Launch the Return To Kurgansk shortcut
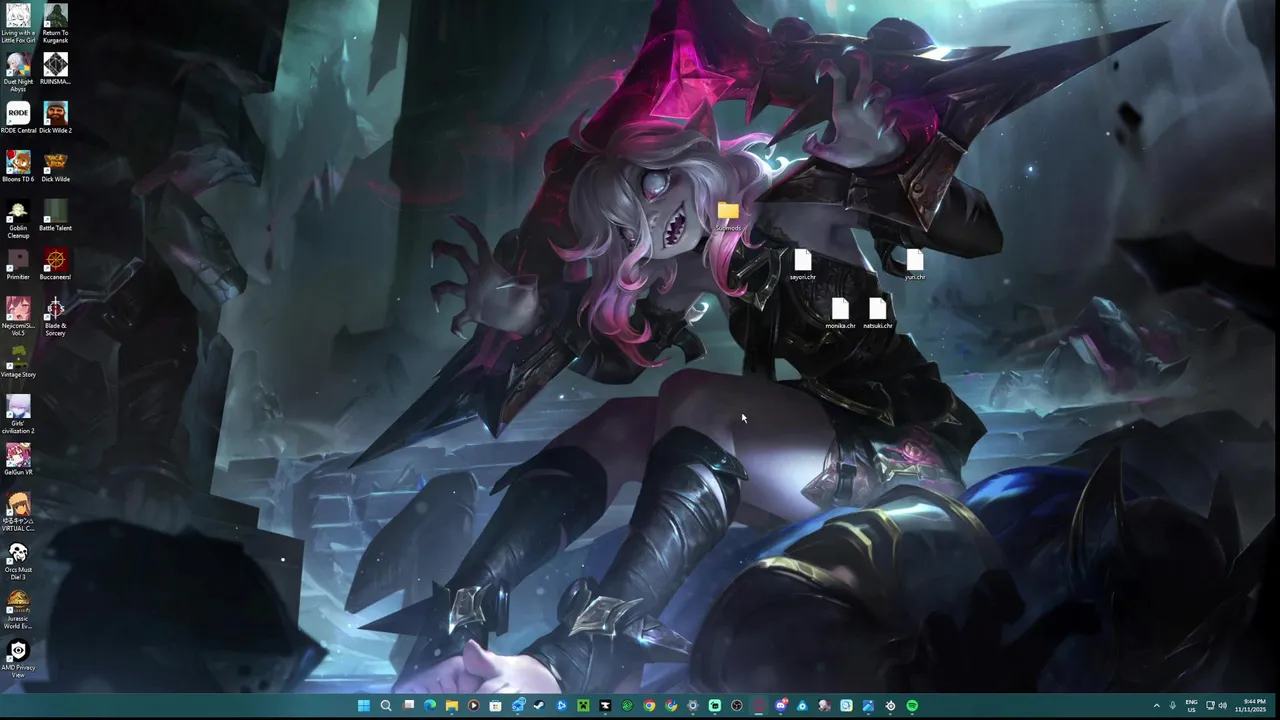Screen dimensions: 1280x720 pyautogui.click(x=56, y=24)
